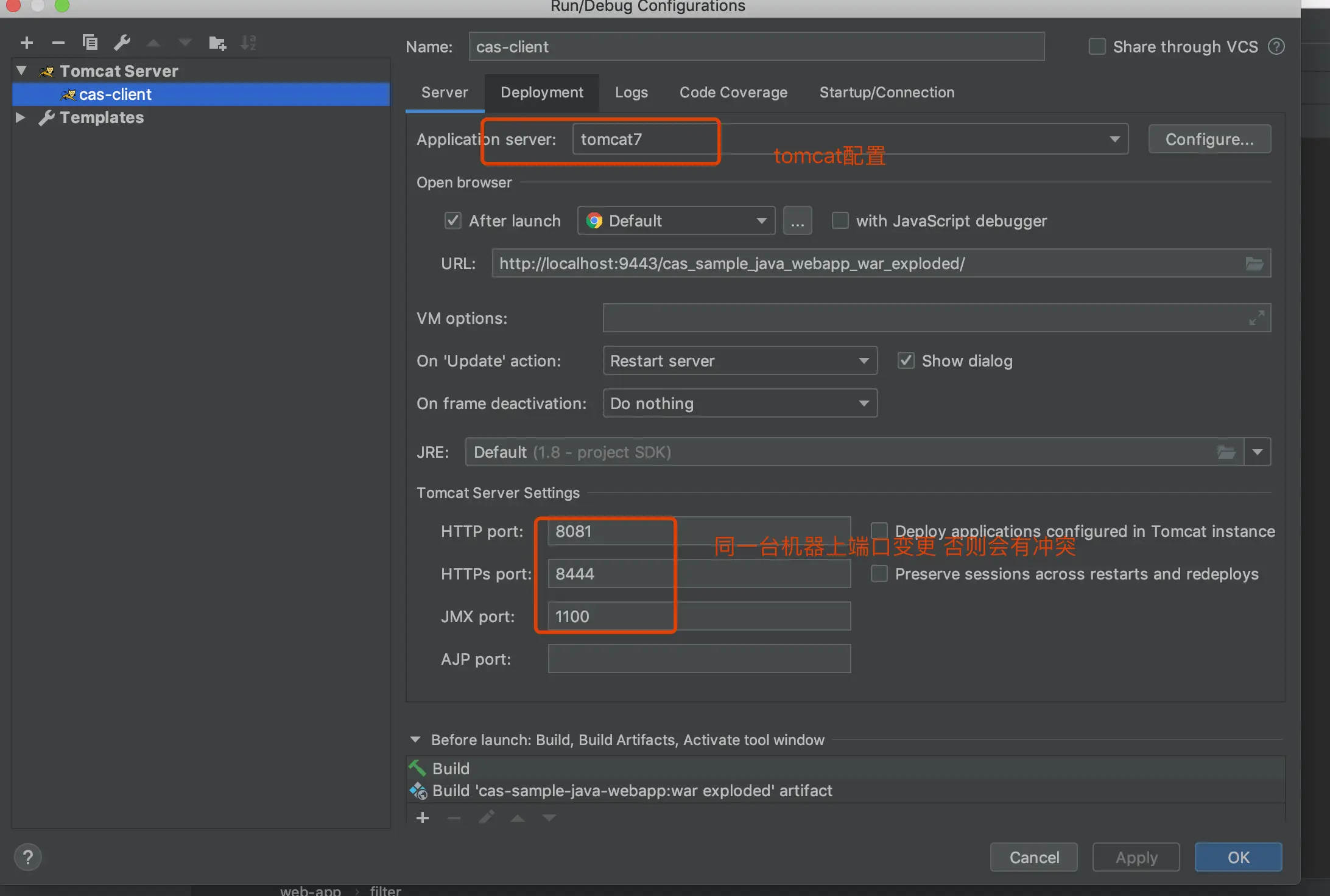Open the Startup/Connection tab
This screenshot has width=1330, height=896.
[x=886, y=93]
